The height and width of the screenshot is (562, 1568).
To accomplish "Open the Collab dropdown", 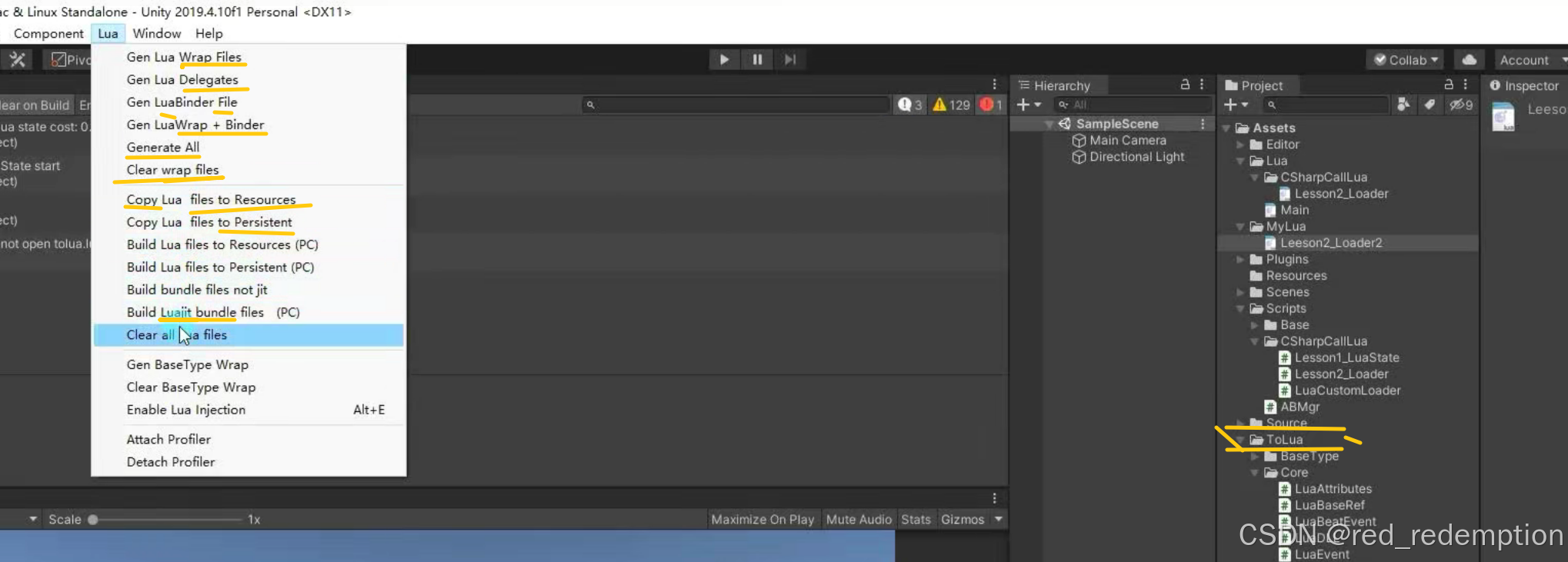I will (1406, 60).
